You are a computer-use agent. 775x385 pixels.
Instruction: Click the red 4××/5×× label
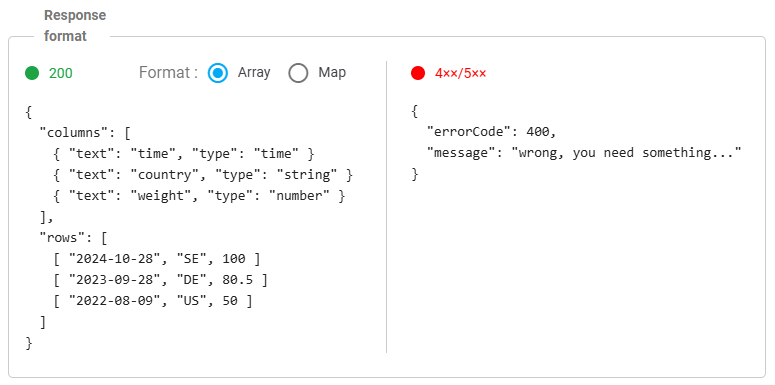461,73
